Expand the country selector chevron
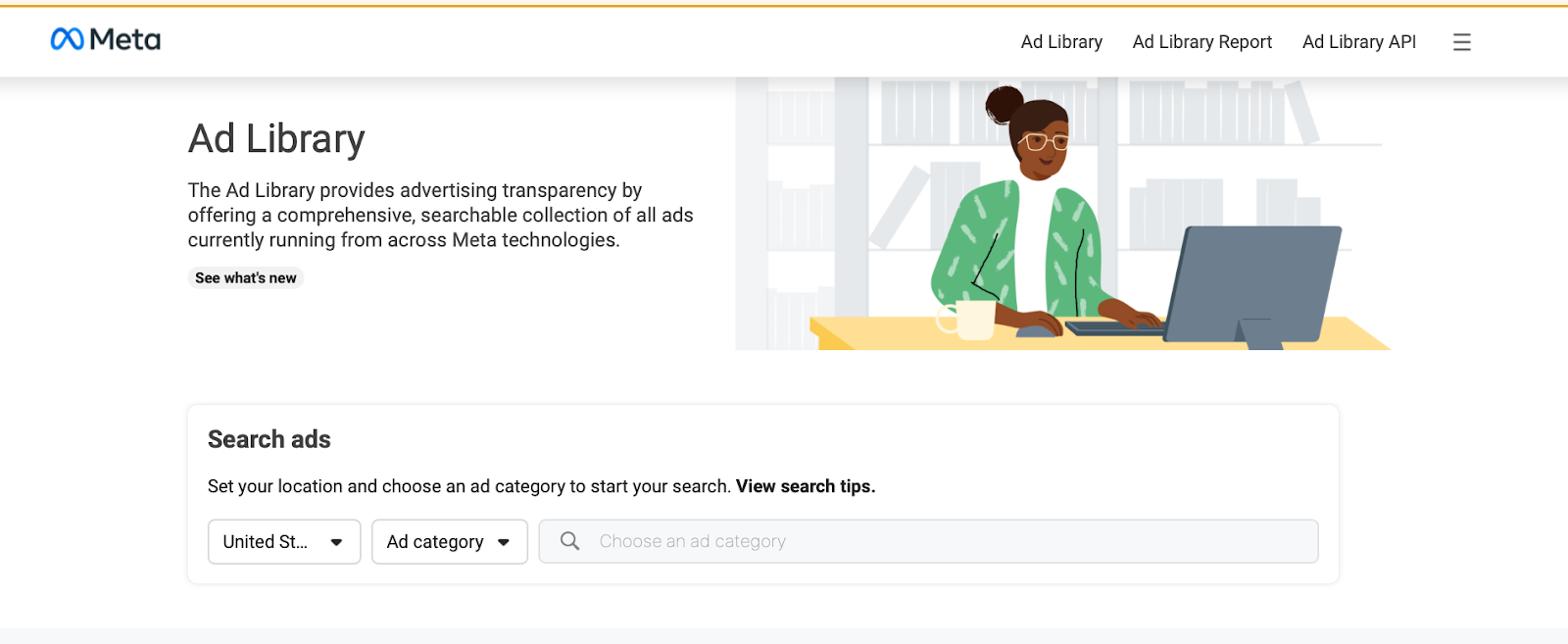The image size is (1568, 644). coord(338,541)
